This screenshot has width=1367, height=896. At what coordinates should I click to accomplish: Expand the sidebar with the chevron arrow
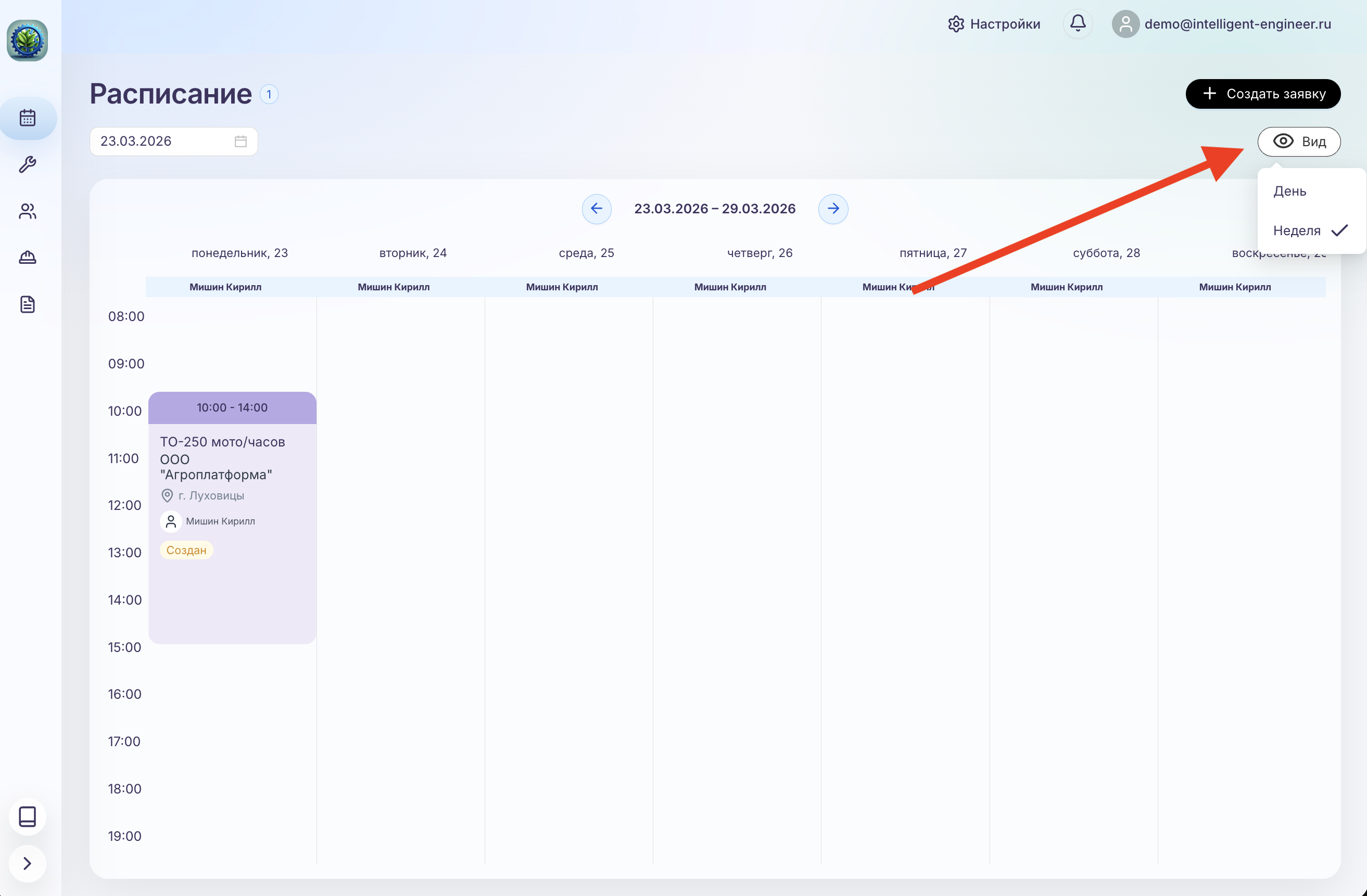click(x=28, y=863)
